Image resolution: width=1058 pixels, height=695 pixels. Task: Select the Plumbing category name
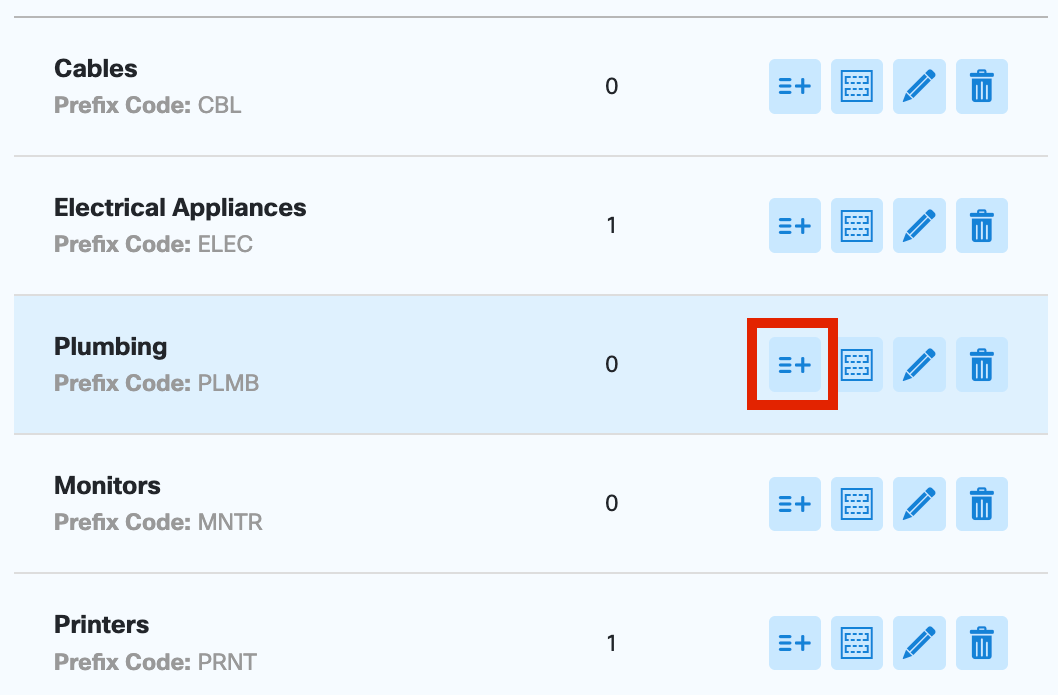110,347
